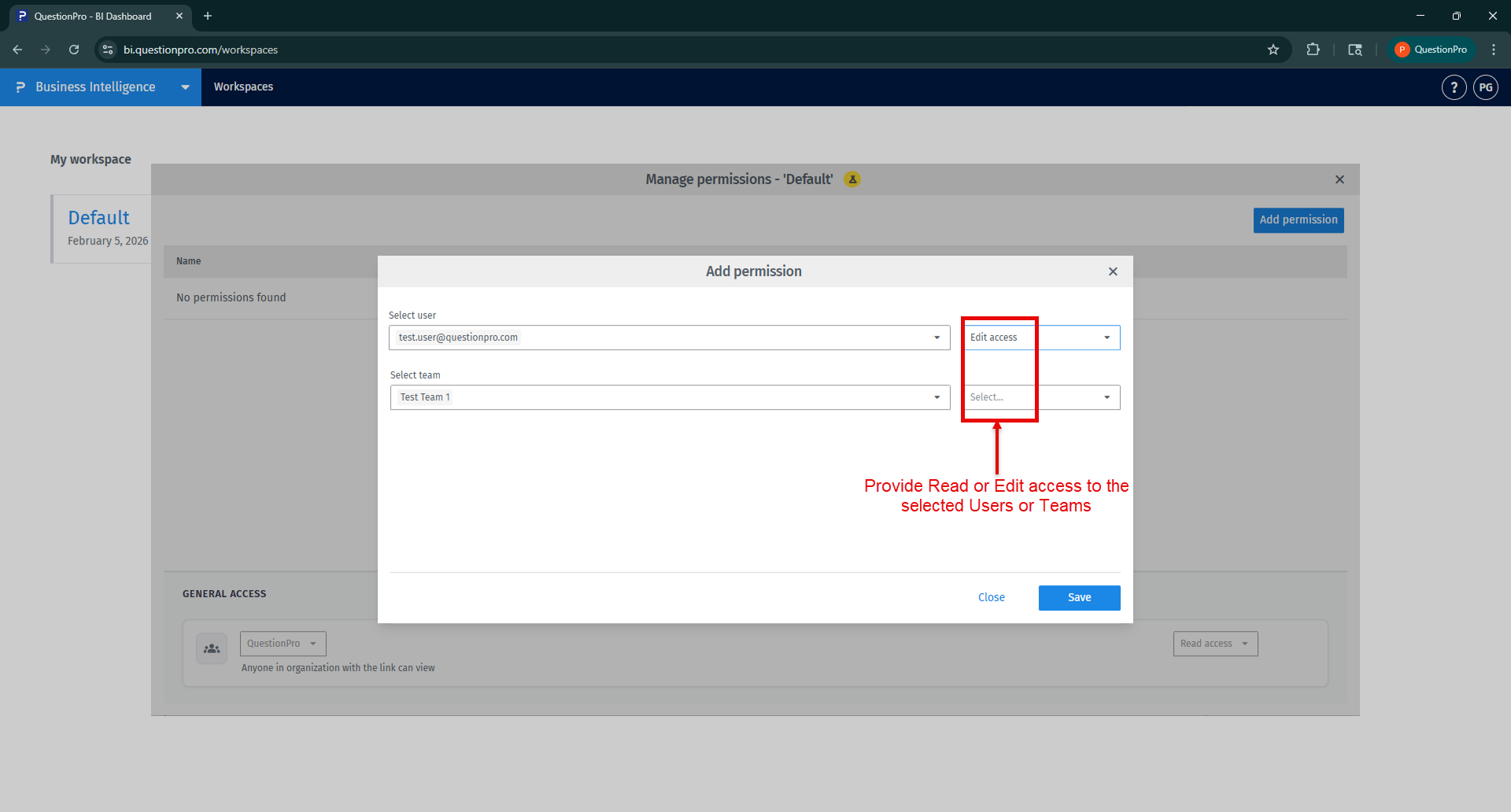The width and height of the screenshot is (1511, 812).
Task: Open Chrome three-dot menu
Action: tap(1494, 50)
